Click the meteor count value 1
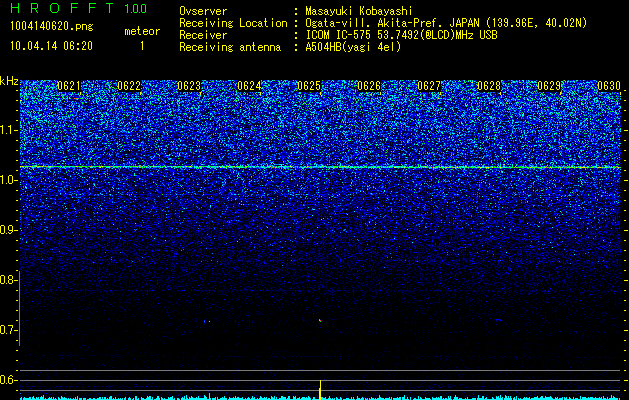The height and width of the screenshot is (400, 629). (142, 46)
